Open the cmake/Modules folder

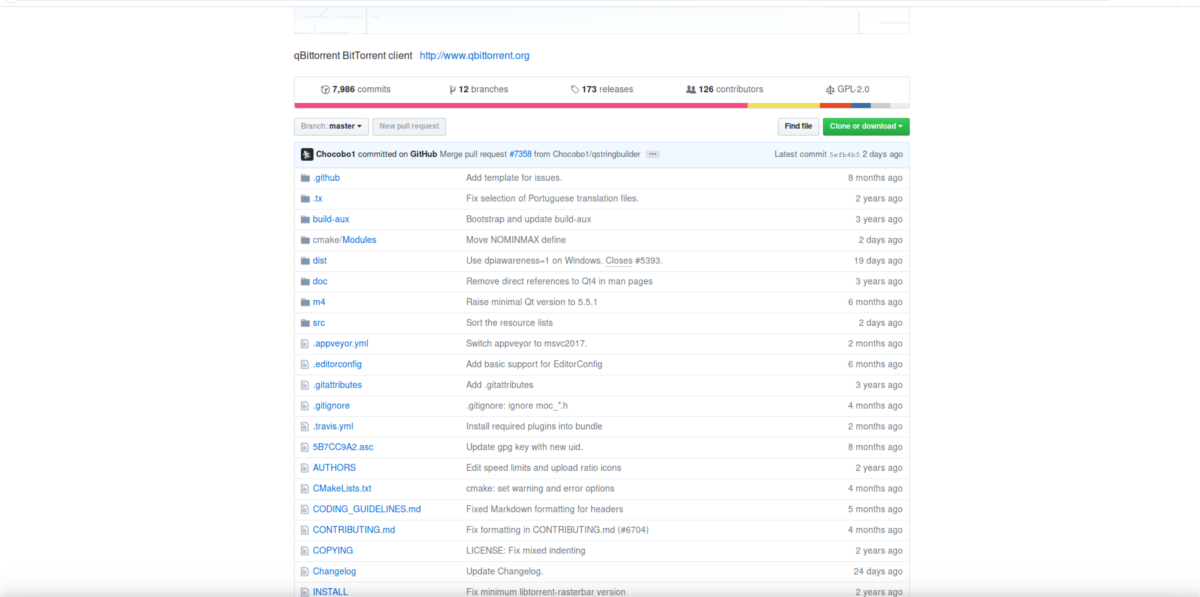[x=345, y=240]
